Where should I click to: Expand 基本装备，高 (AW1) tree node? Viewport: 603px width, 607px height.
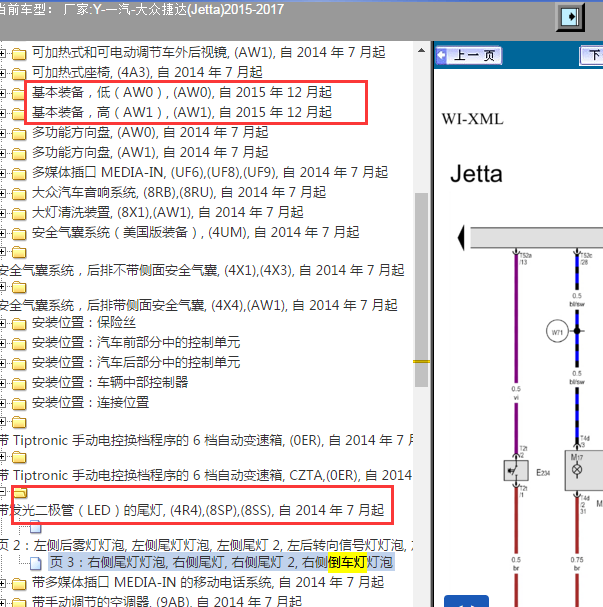click(x=2, y=113)
